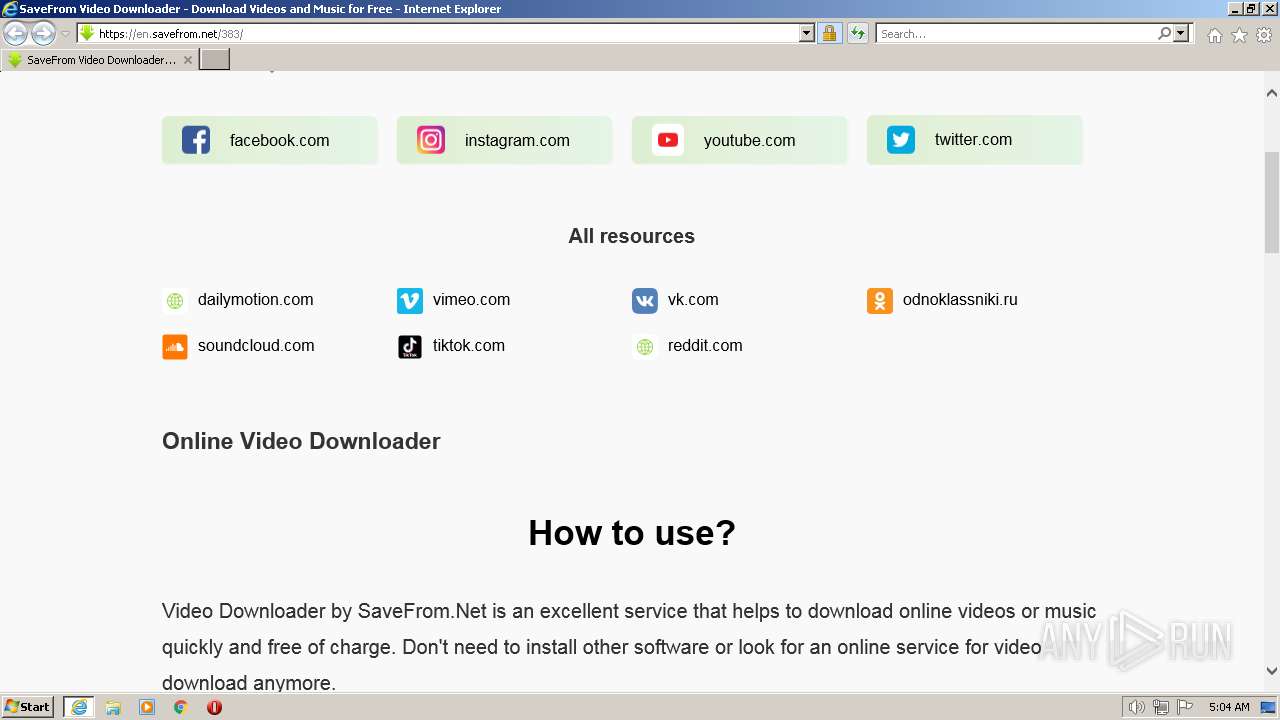This screenshot has height=720, width=1280.
Task: Click the SoundCloud orange icon
Action: [175, 347]
